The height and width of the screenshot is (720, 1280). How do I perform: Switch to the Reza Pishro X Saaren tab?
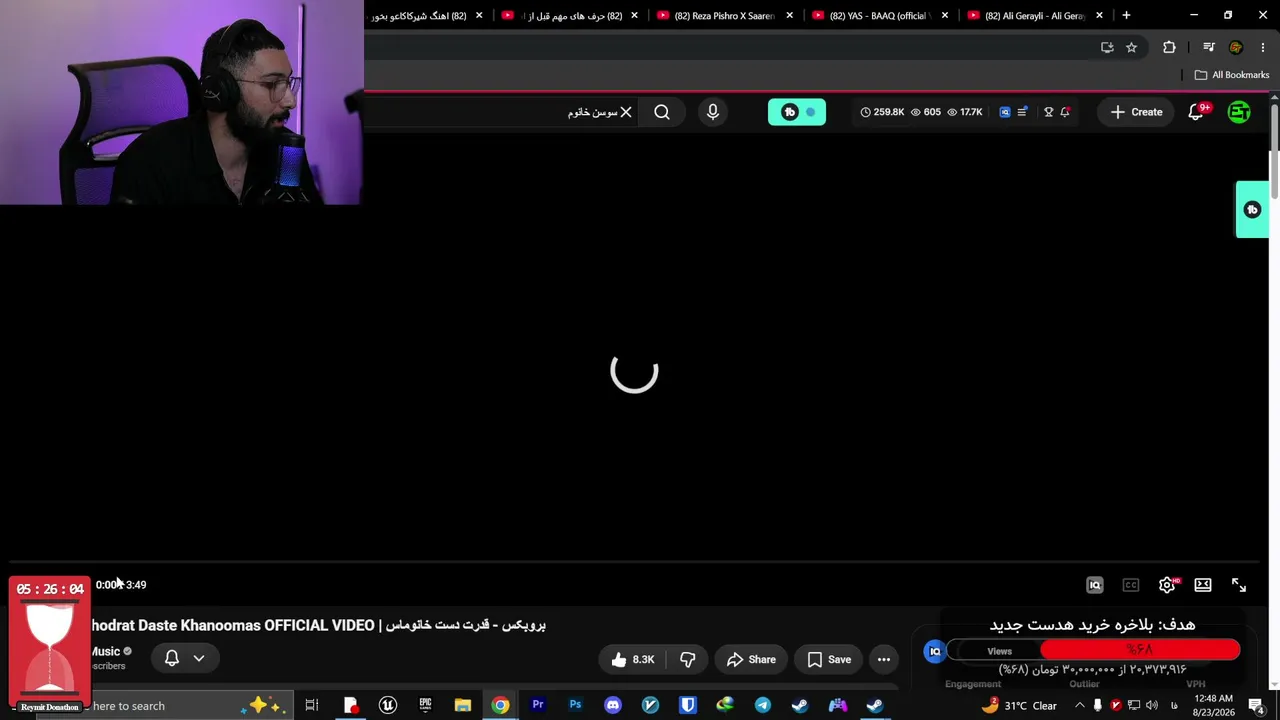[725, 16]
